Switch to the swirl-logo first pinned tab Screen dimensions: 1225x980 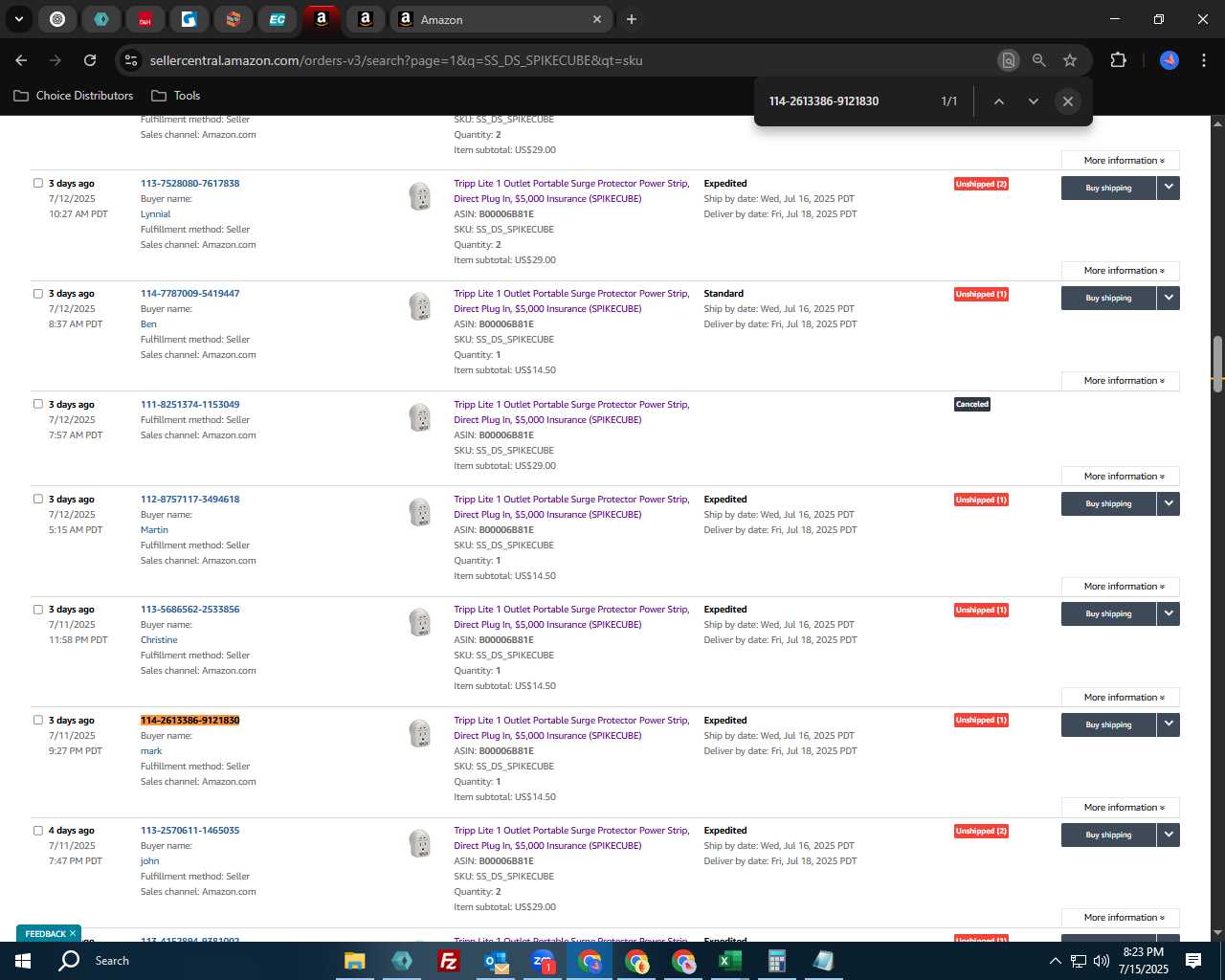tap(57, 19)
